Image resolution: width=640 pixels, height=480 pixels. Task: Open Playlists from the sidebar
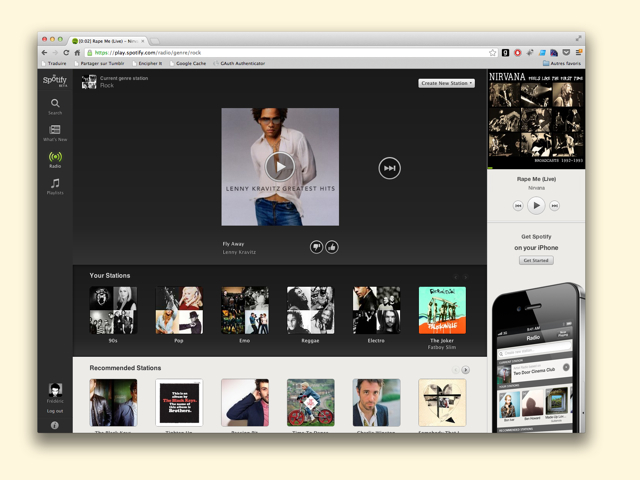[55, 186]
